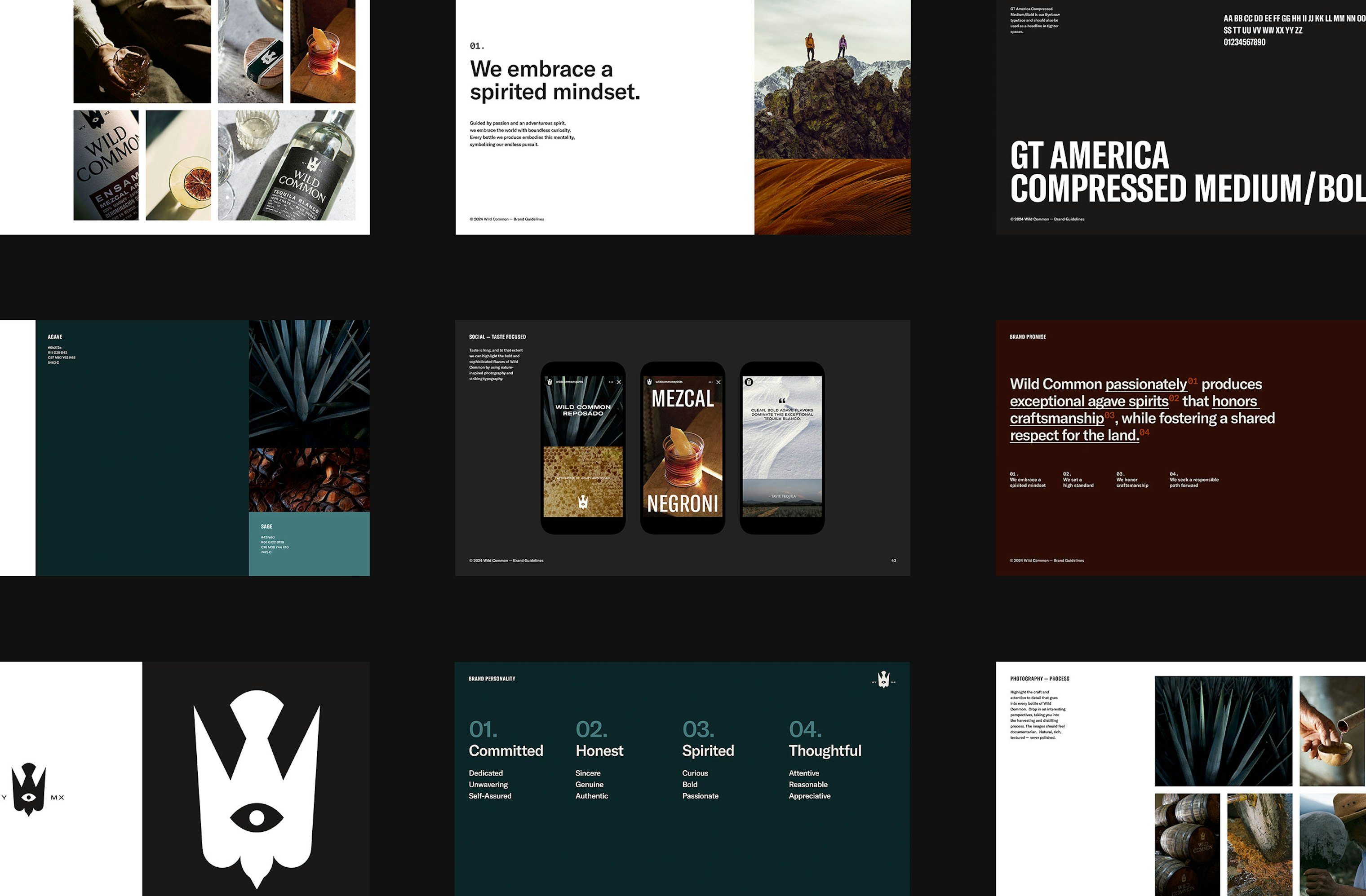Select the Sage teal color swatch
This screenshot has height=896, width=1366.
309,544
